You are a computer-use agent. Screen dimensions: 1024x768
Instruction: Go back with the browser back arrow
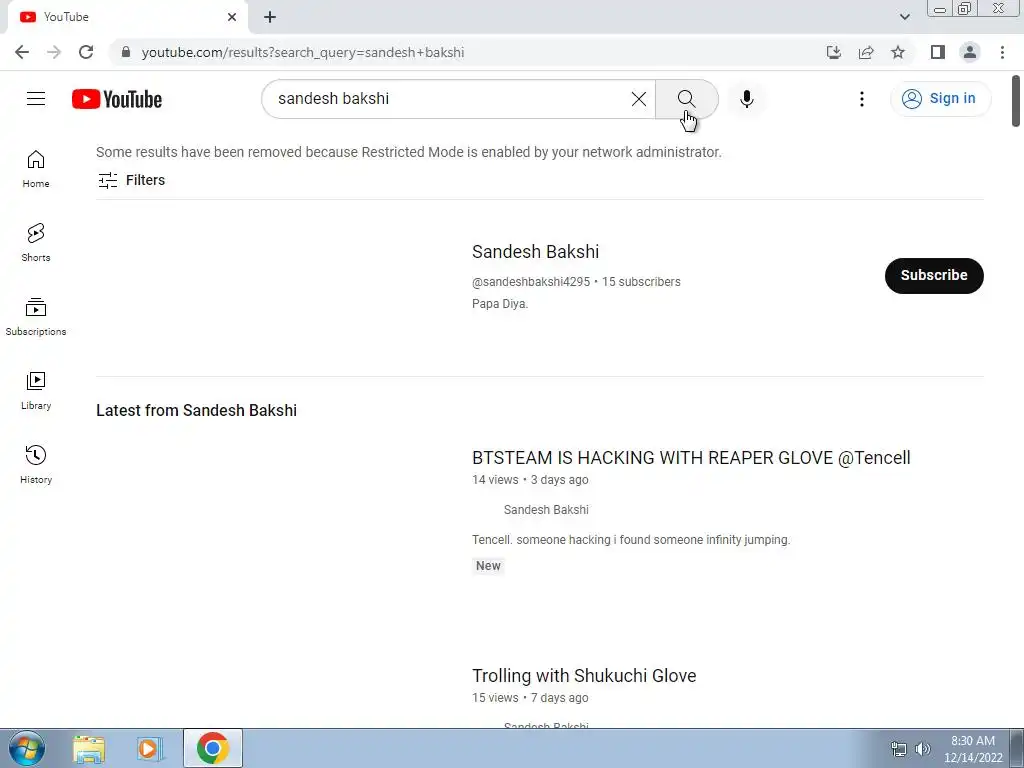22,52
